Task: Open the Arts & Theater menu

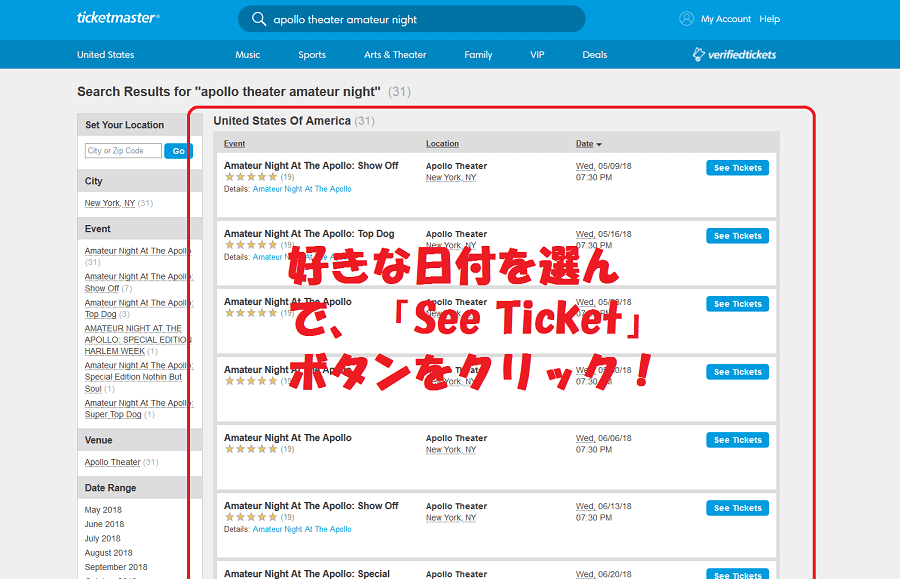Action: (395, 55)
